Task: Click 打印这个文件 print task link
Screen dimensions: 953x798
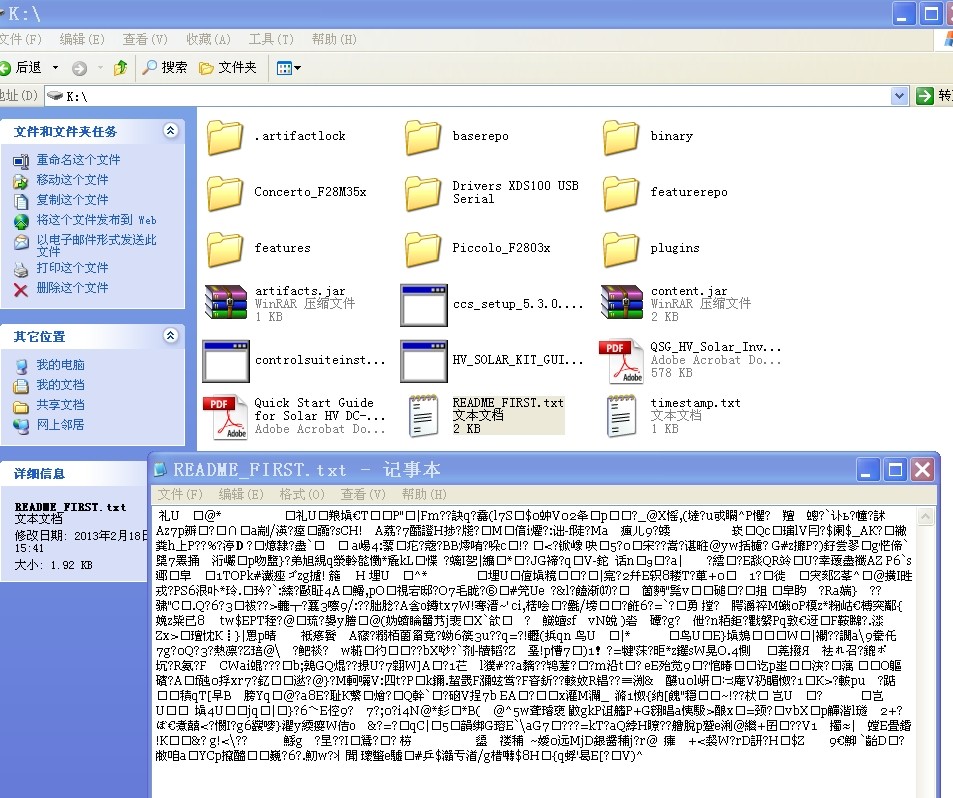Action: 72,268
